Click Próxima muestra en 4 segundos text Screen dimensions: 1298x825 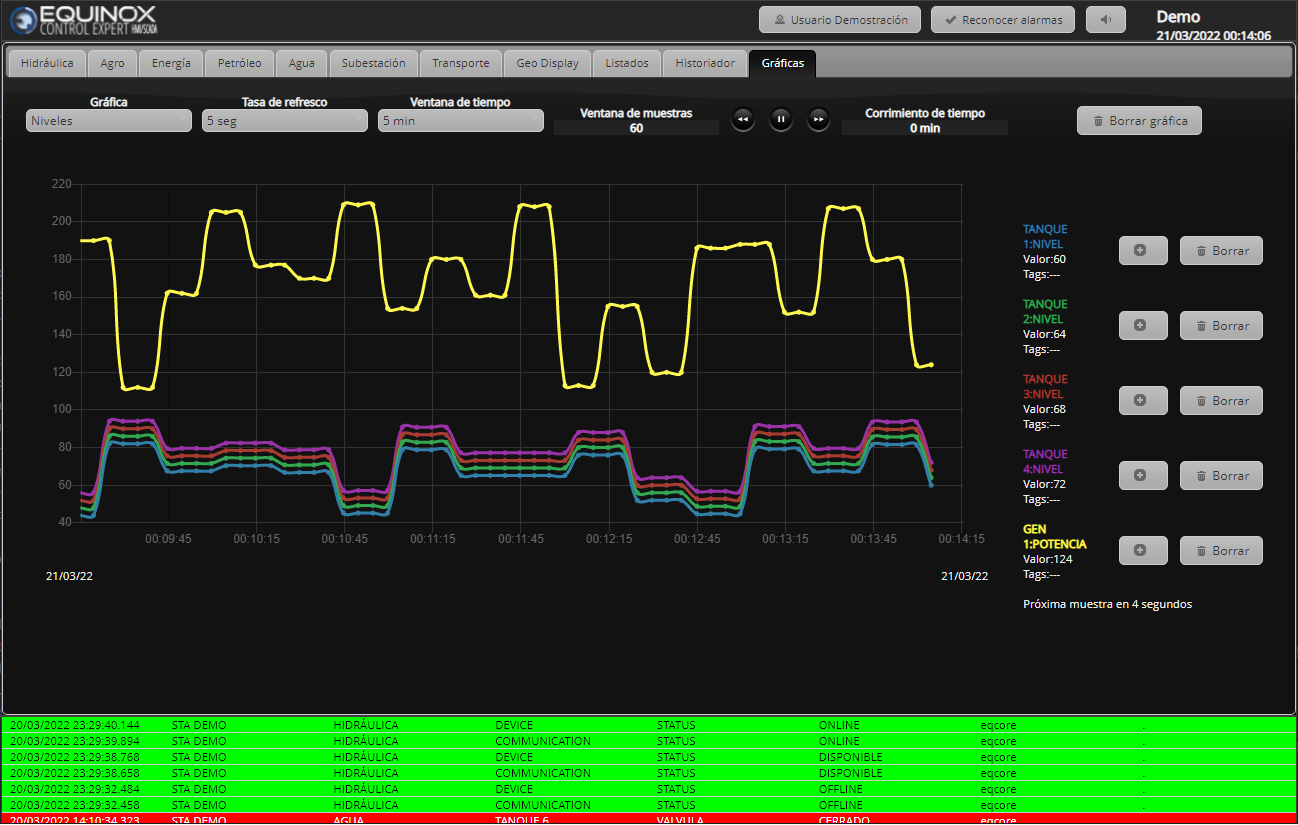coord(1107,604)
